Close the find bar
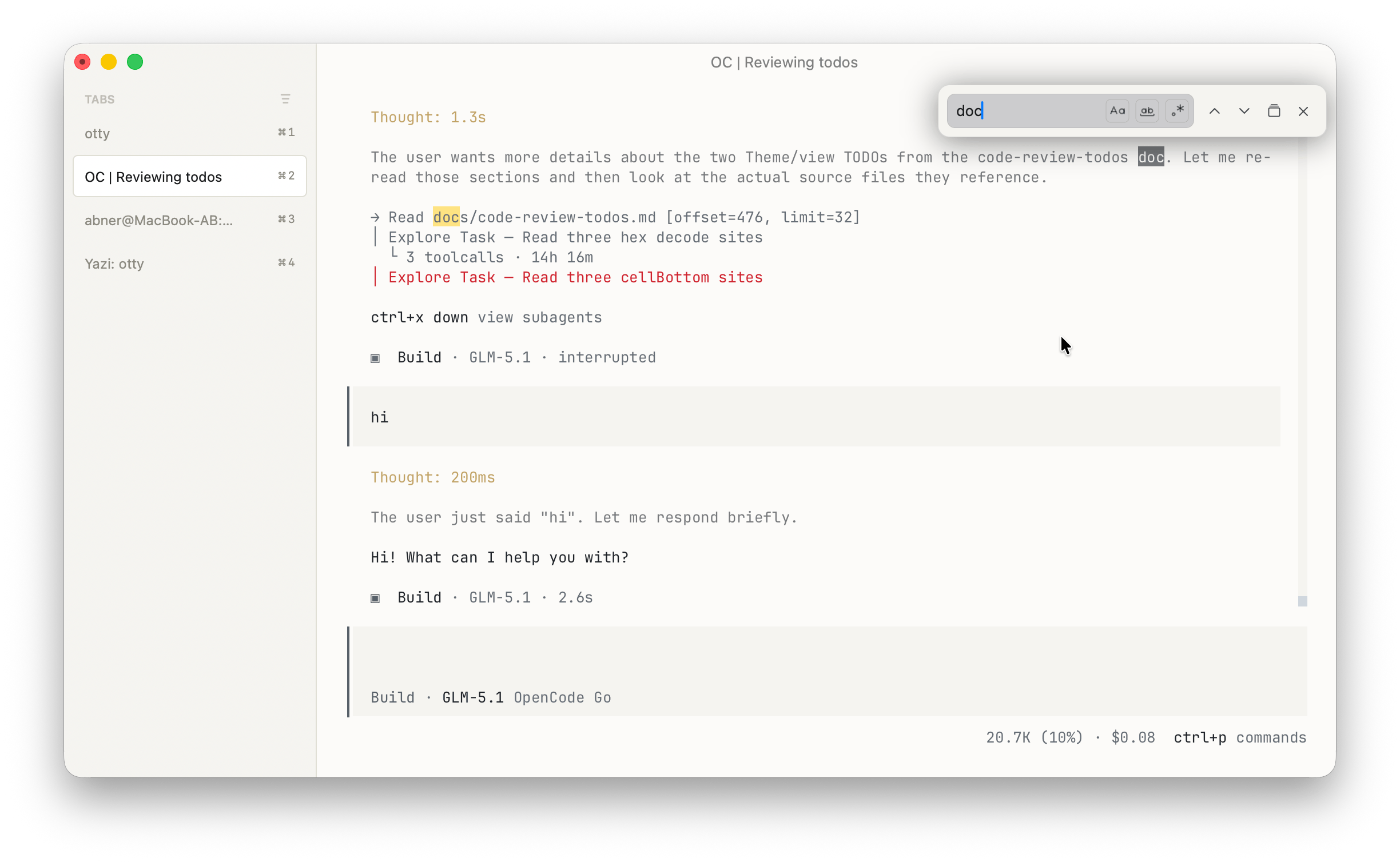 [x=1303, y=111]
